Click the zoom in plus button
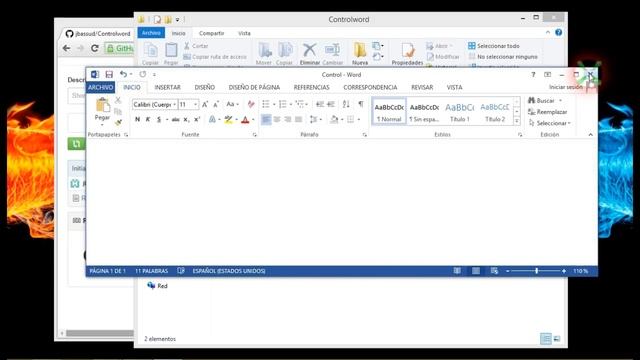 click(x=564, y=271)
